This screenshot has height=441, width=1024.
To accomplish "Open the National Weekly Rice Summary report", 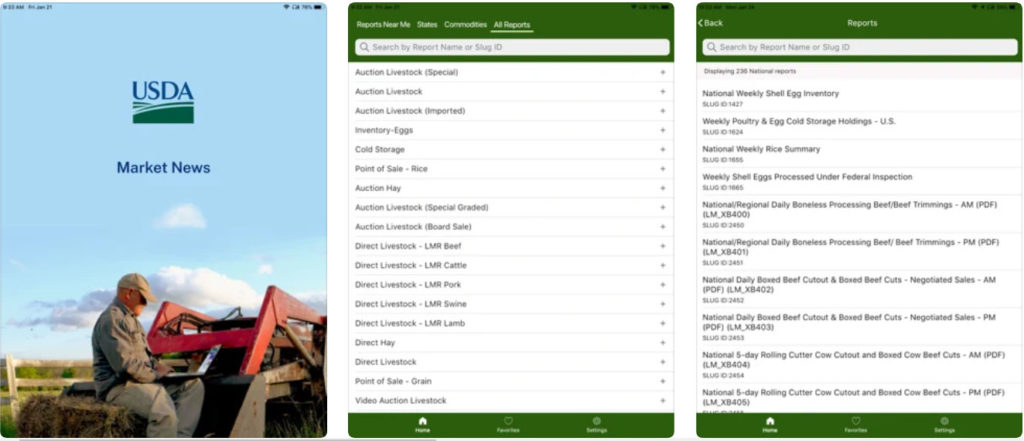I will (761, 149).
